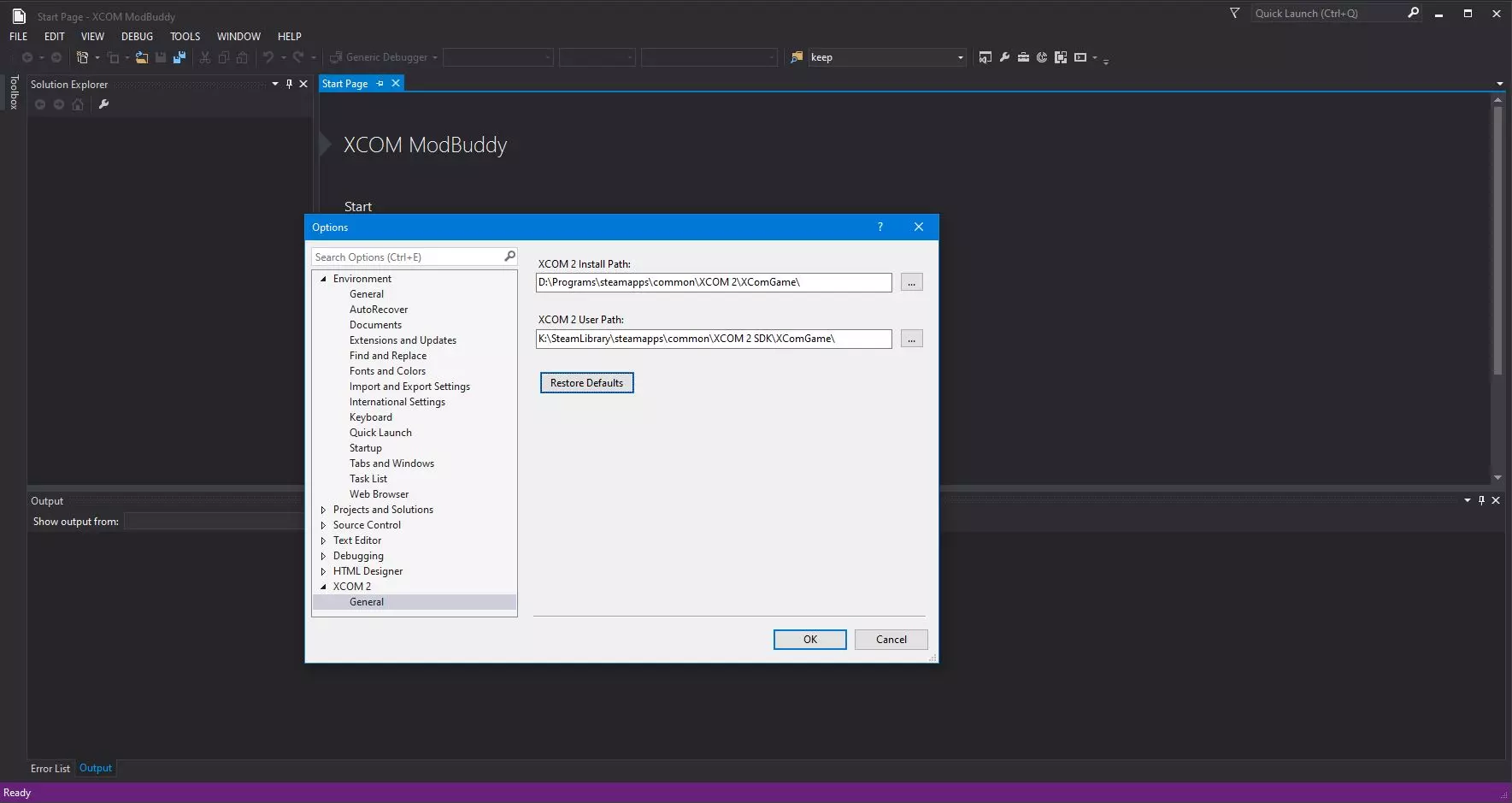Confirm Options with OK button

[x=810, y=640]
